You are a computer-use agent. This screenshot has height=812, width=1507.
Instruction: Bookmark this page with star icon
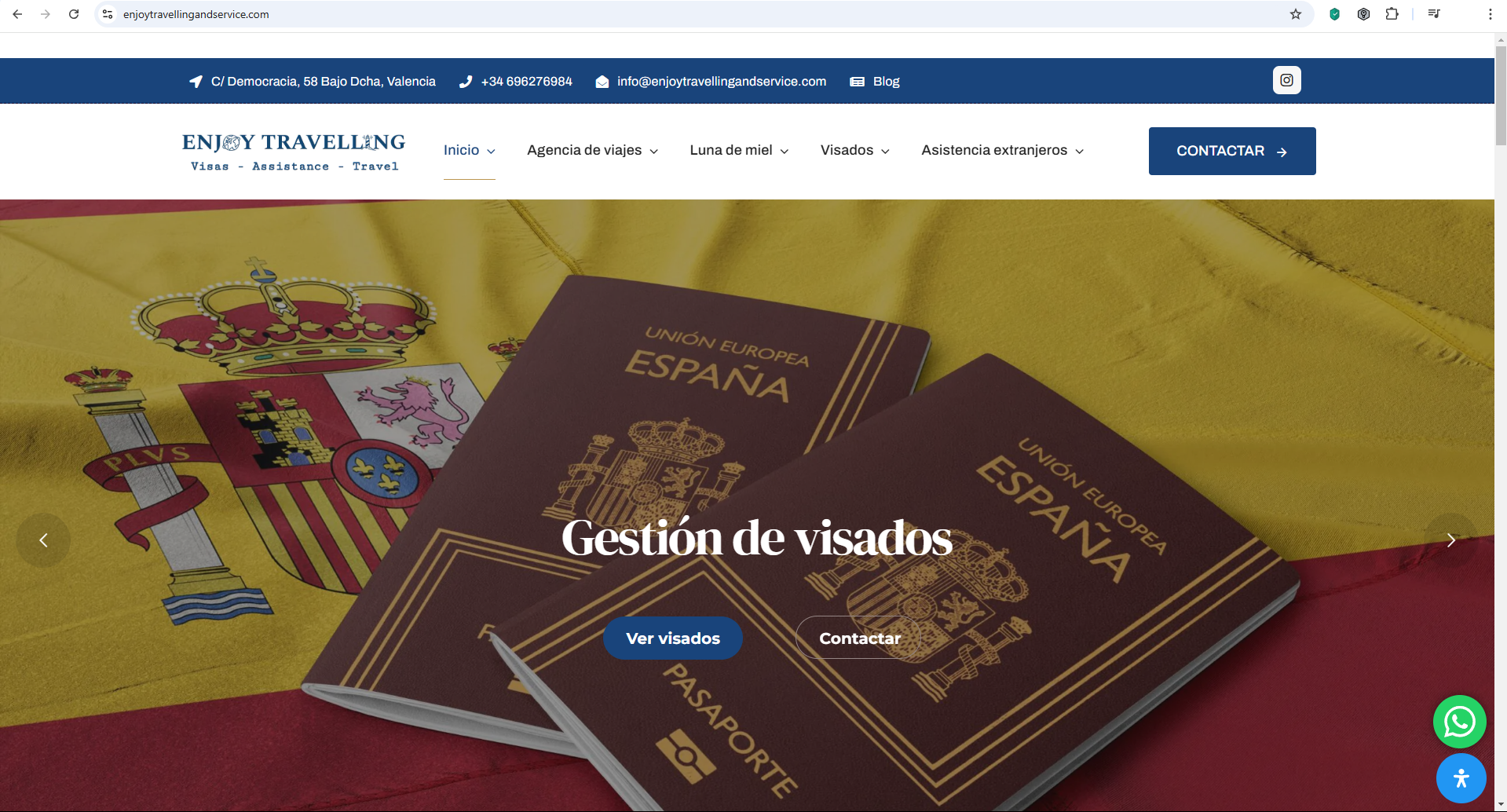tap(1296, 14)
